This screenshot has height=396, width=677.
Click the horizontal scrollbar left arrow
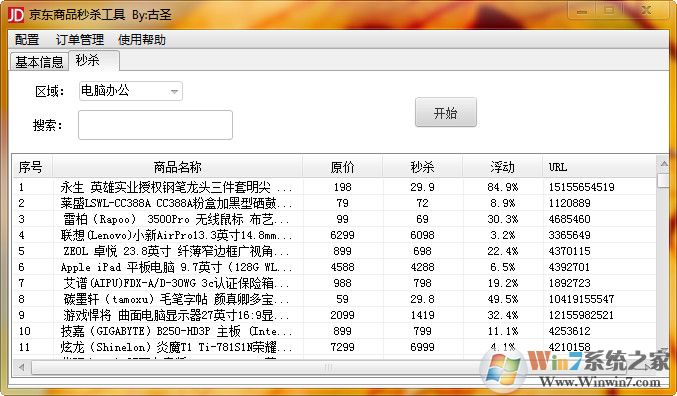click(x=22, y=367)
